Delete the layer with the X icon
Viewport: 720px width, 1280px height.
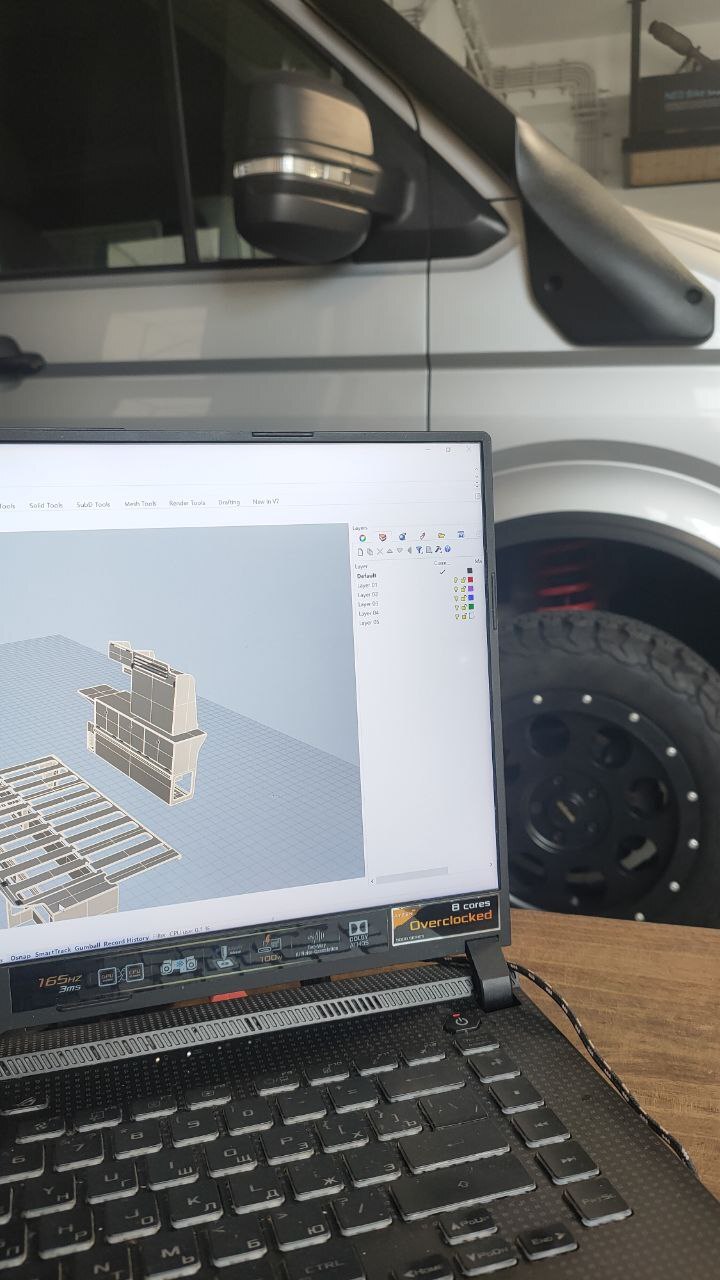pos(380,550)
